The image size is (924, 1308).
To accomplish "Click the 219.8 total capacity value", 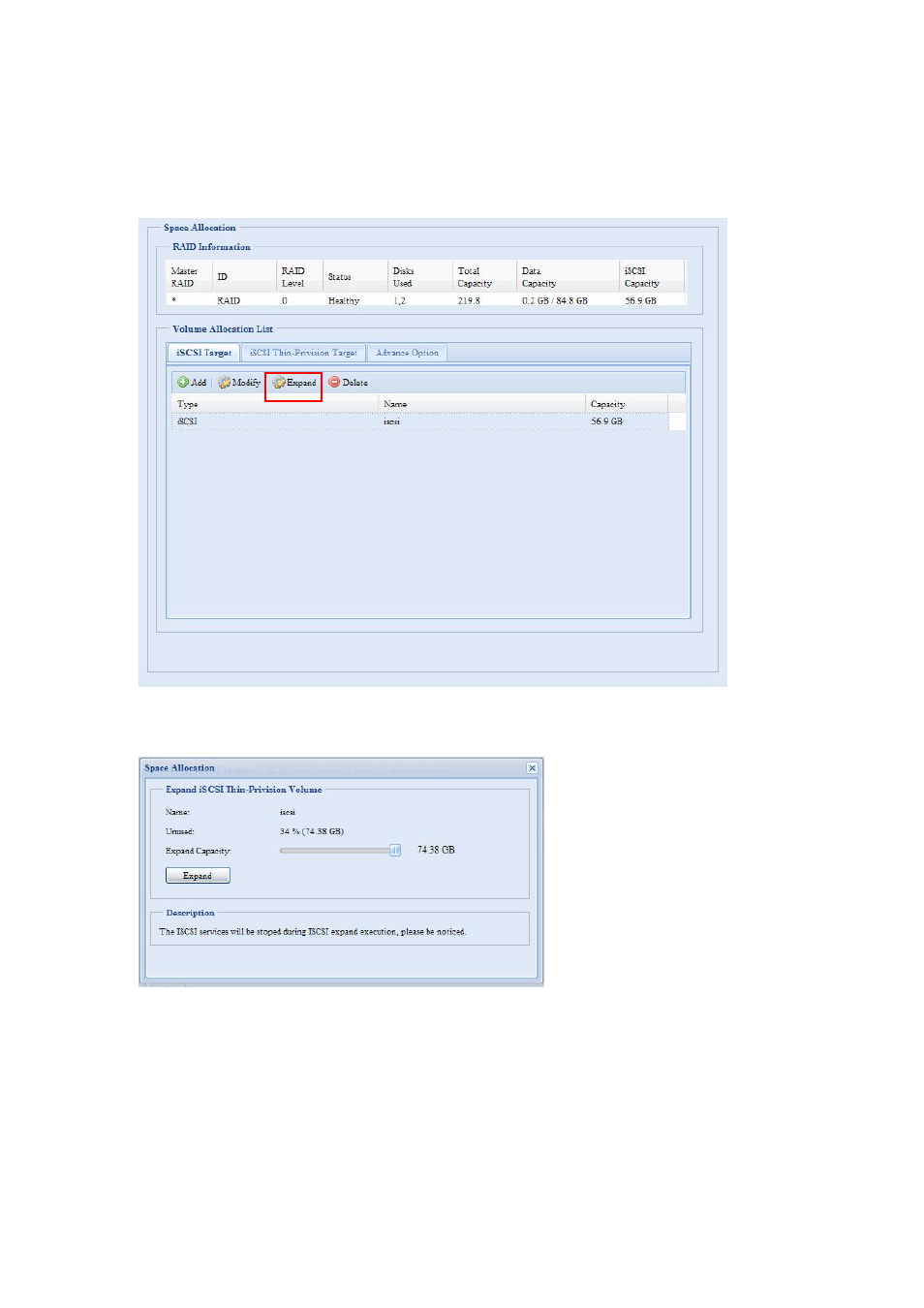I will (x=469, y=301).
